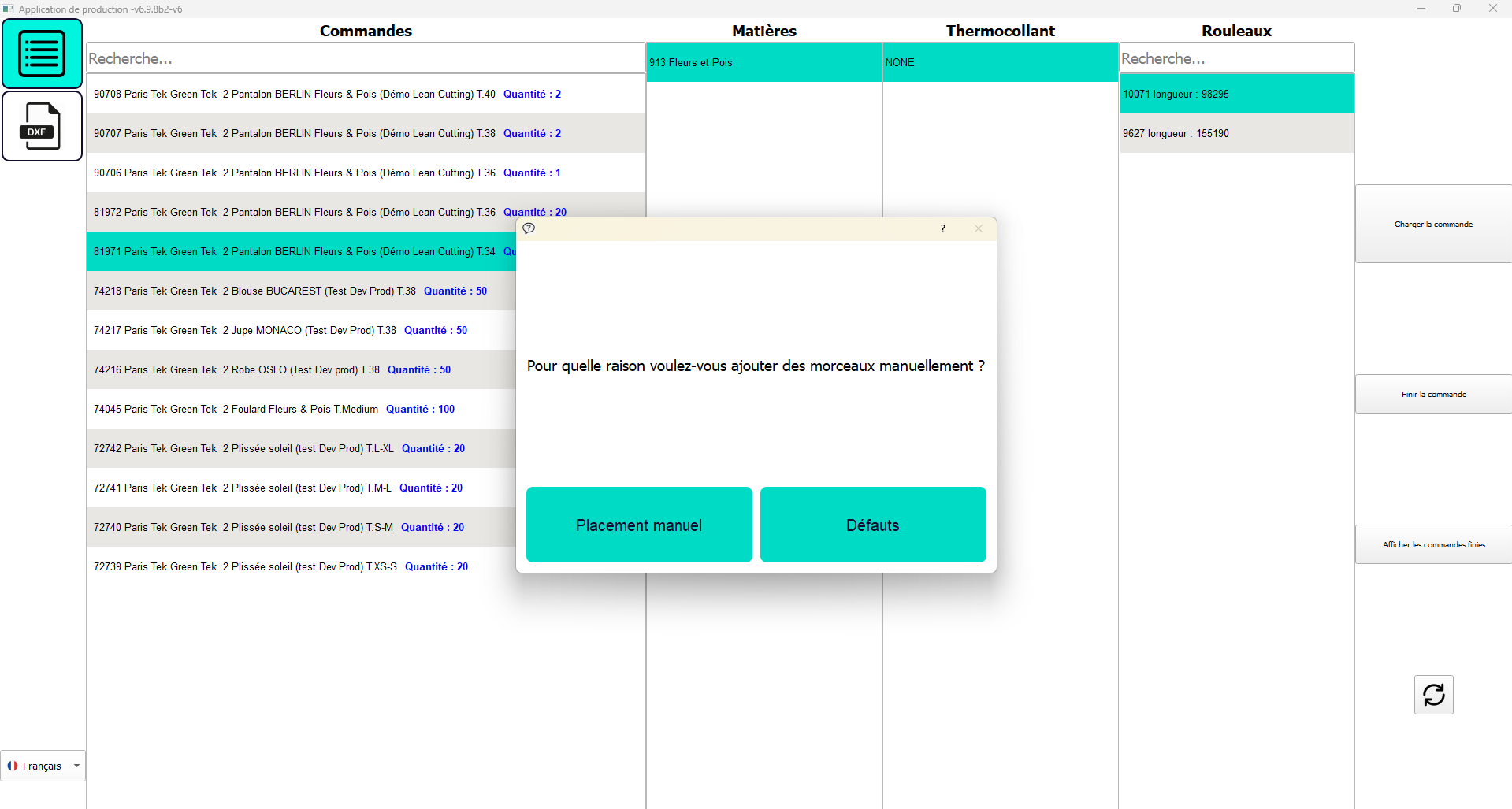Click the Rouleaux search field
The image size is (1512, 809).
click(1235, 58)
